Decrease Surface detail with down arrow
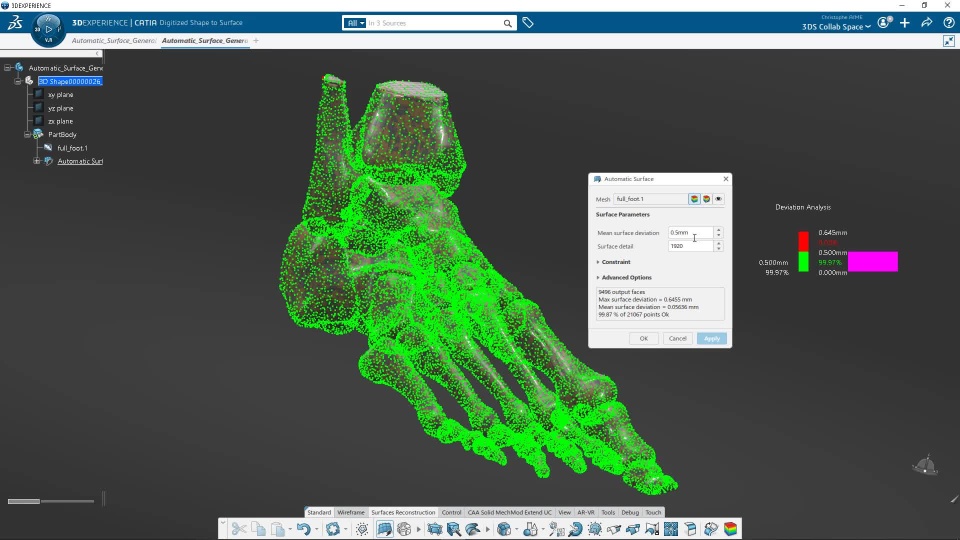Screen dimensions: 960x540 point(719,249)
